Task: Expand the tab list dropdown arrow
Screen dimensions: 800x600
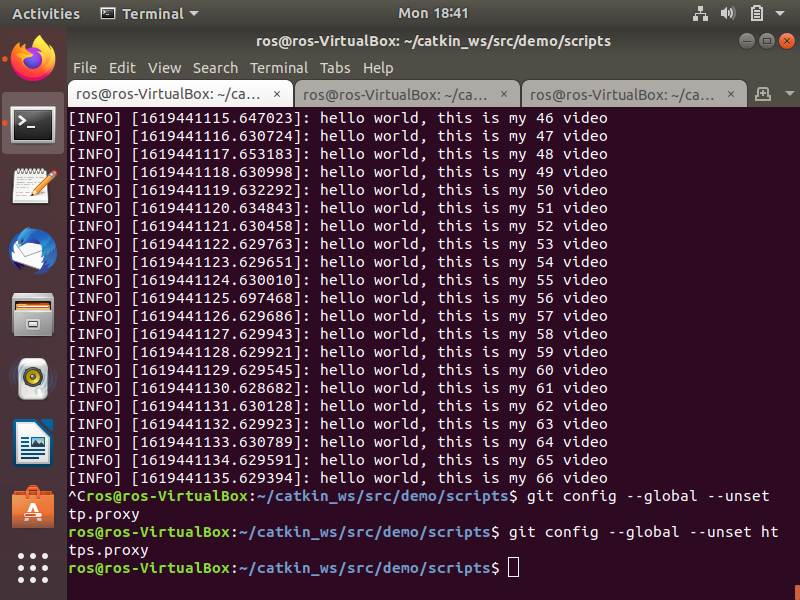Action: click(790, 94)
